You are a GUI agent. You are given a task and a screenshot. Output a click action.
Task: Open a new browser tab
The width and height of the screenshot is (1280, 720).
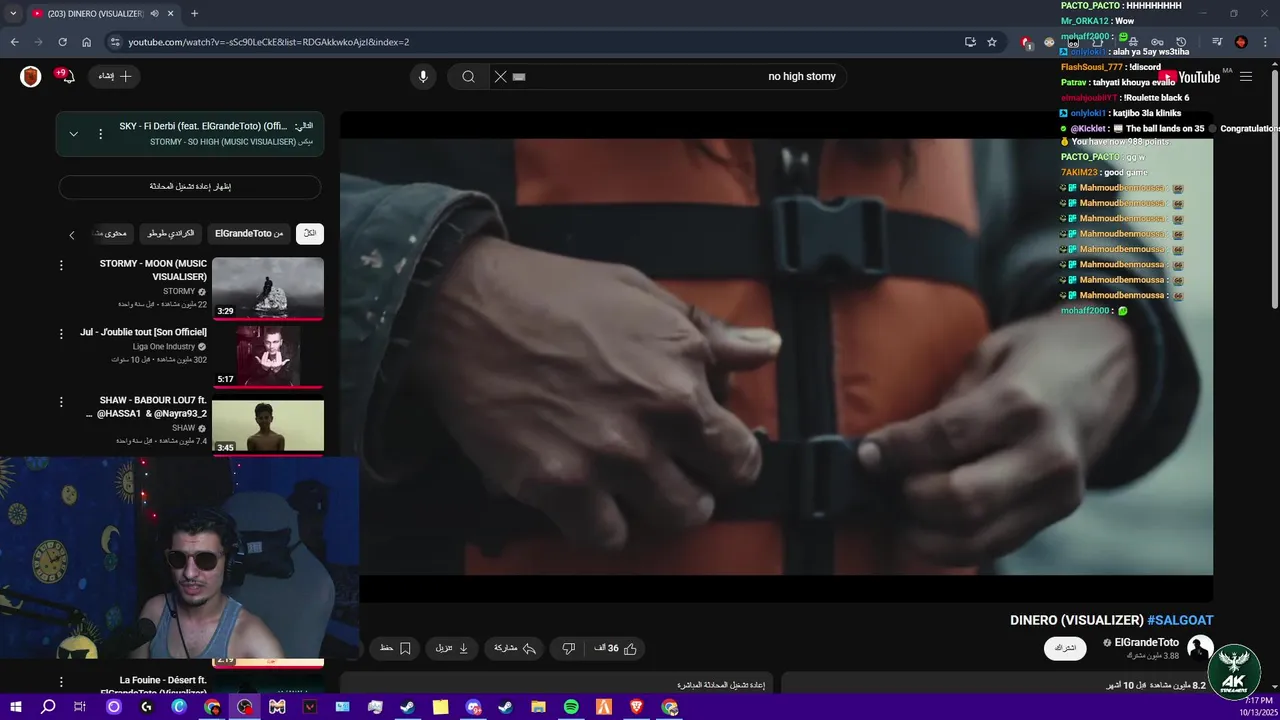pos(194,14)
